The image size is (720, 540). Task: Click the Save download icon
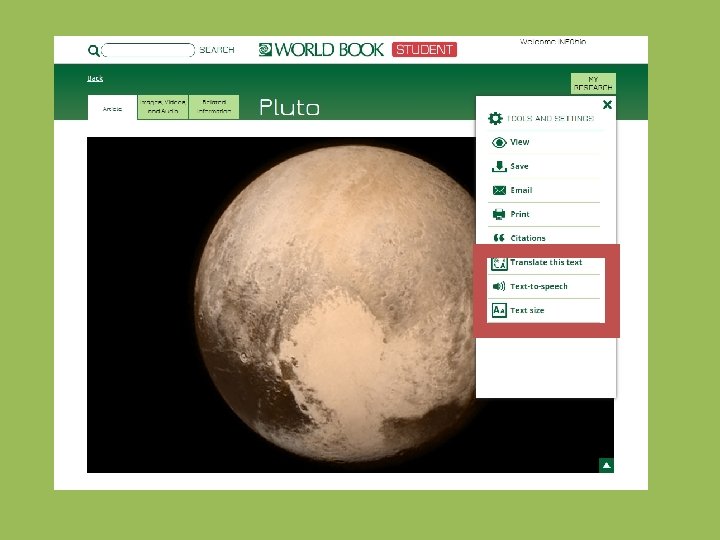point(499,166)
